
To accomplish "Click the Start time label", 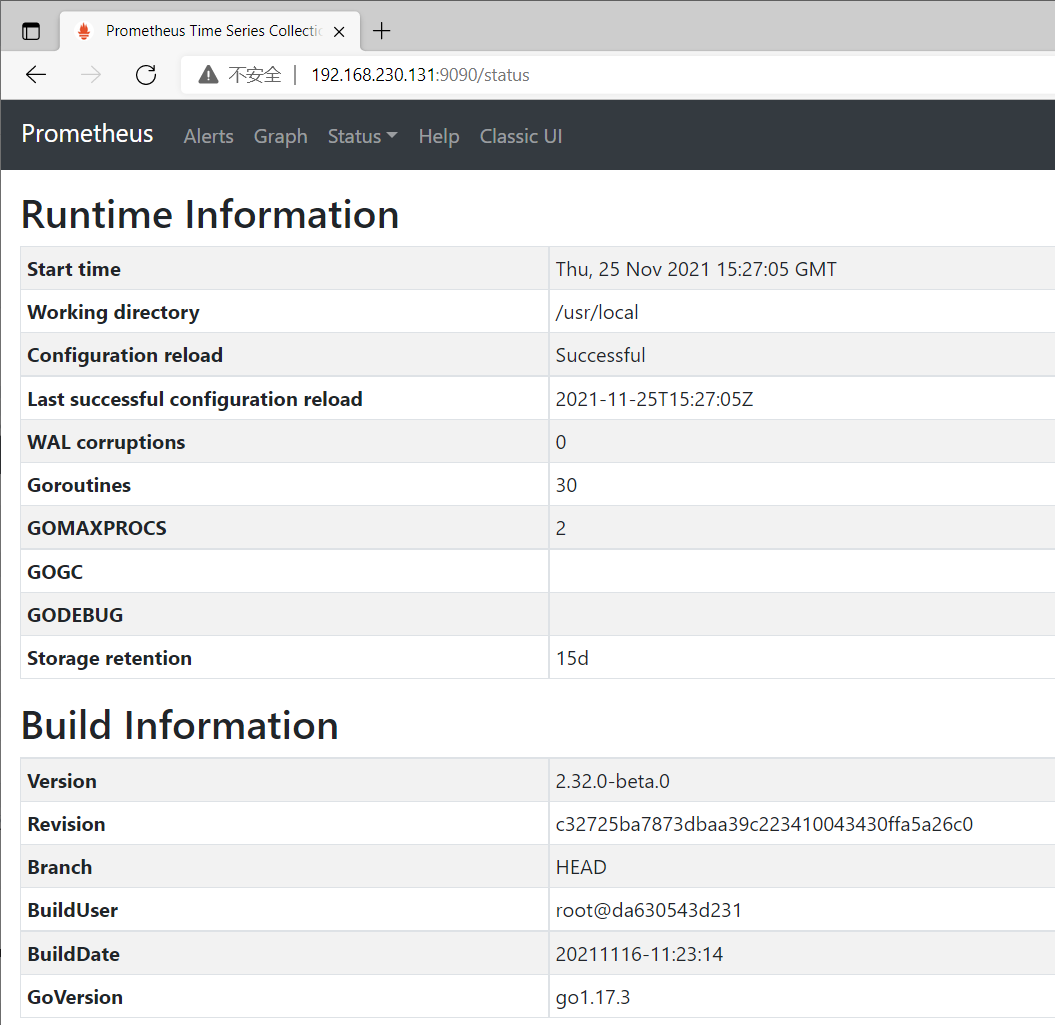I will tap(74, 269).
